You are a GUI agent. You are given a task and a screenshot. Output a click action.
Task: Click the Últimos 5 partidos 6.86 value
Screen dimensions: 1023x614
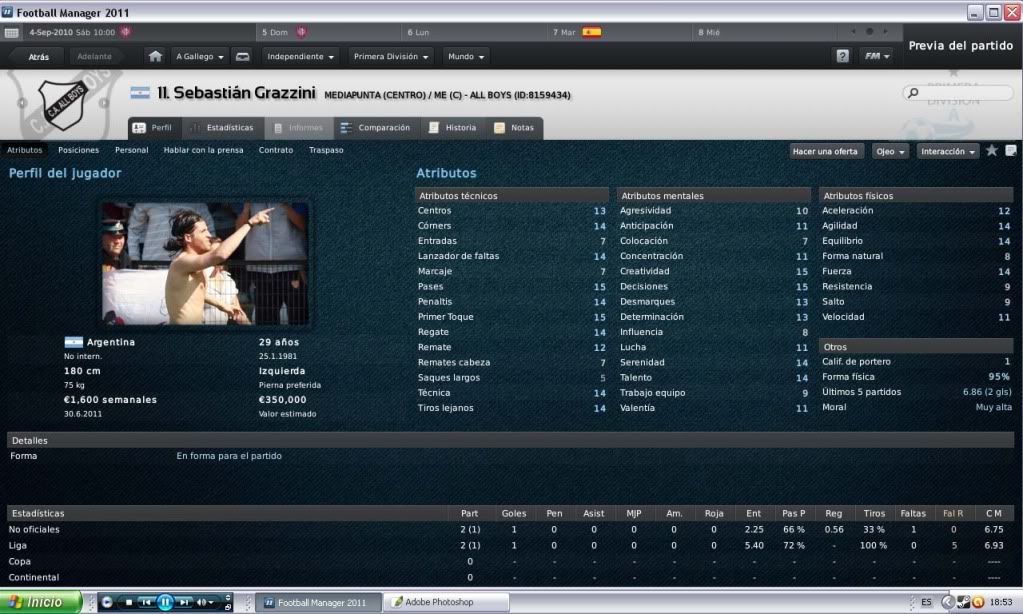tap(987, 392)
